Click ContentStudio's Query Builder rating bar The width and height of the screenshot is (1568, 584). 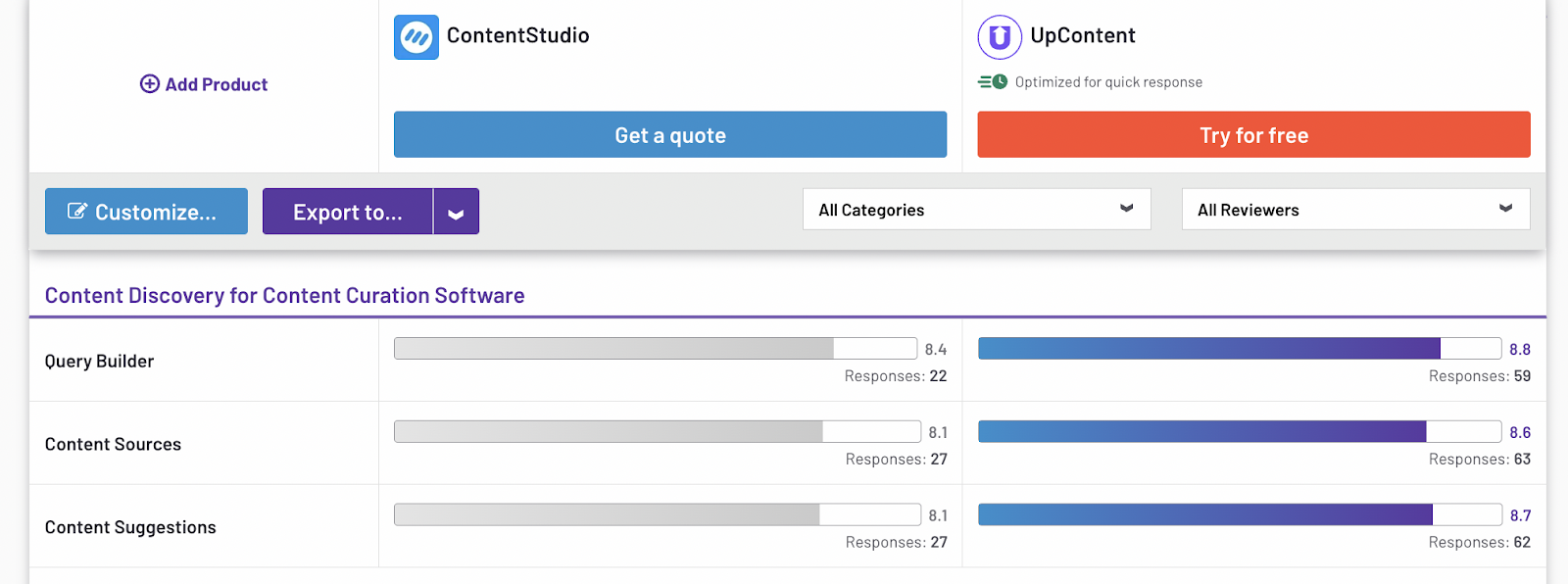coord(655,349)
